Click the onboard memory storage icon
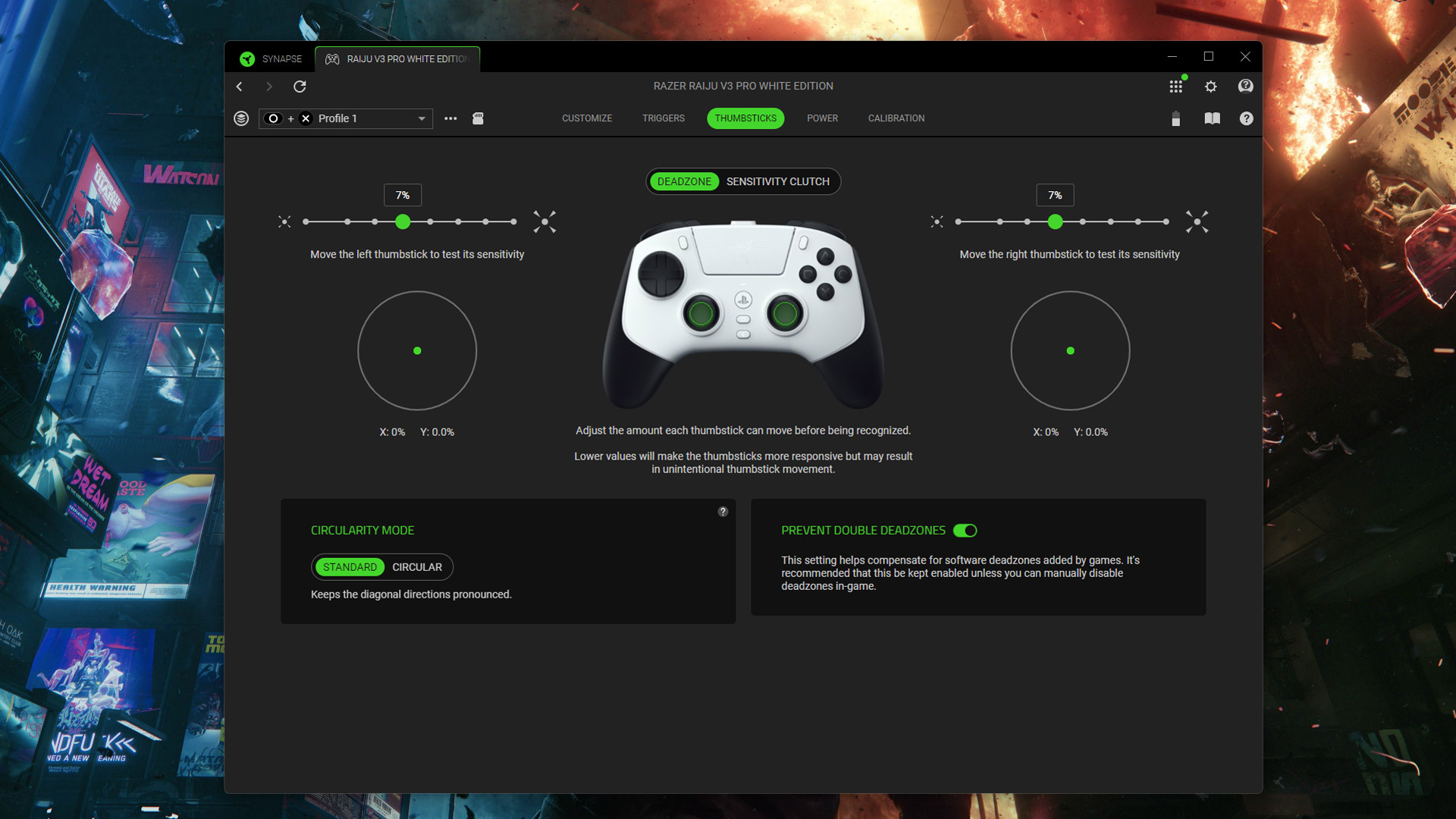This screenshot has height=819, width=1456. coord(478,118)
